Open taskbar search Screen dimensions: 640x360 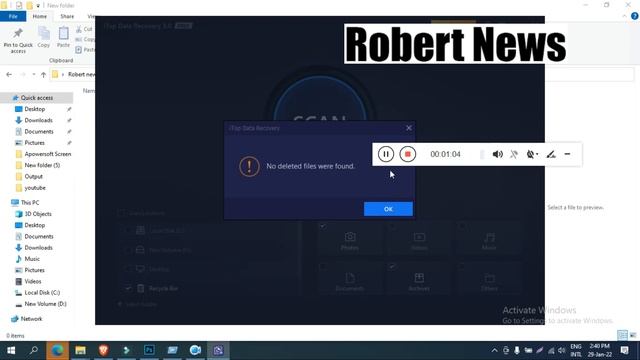(34, 350)
